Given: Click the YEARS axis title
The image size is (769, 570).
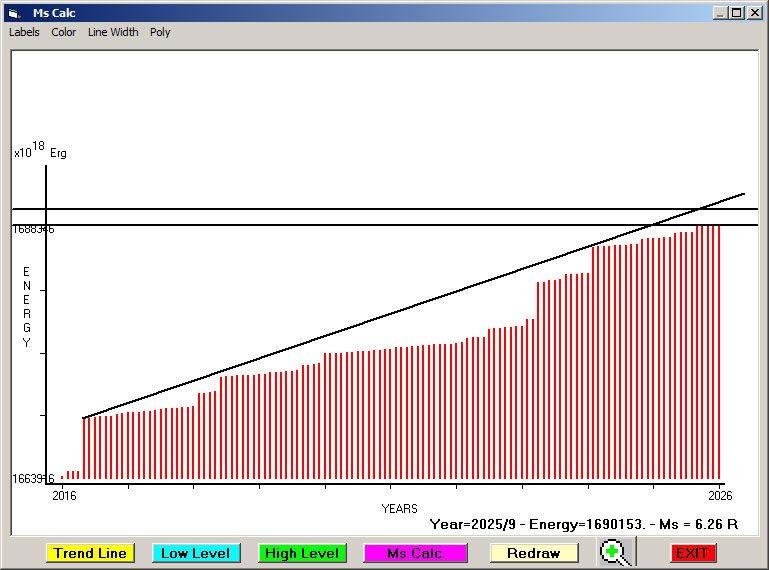Looking at the screenshot, I should click(x=399, y=509).
